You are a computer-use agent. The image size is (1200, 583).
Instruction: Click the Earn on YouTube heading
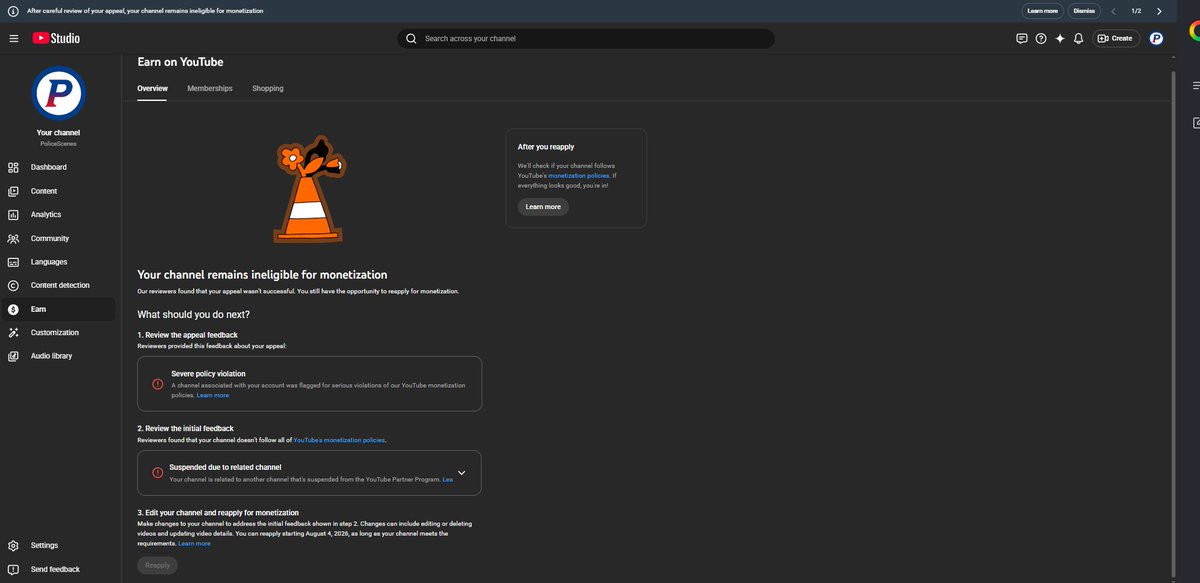(180, 62)
